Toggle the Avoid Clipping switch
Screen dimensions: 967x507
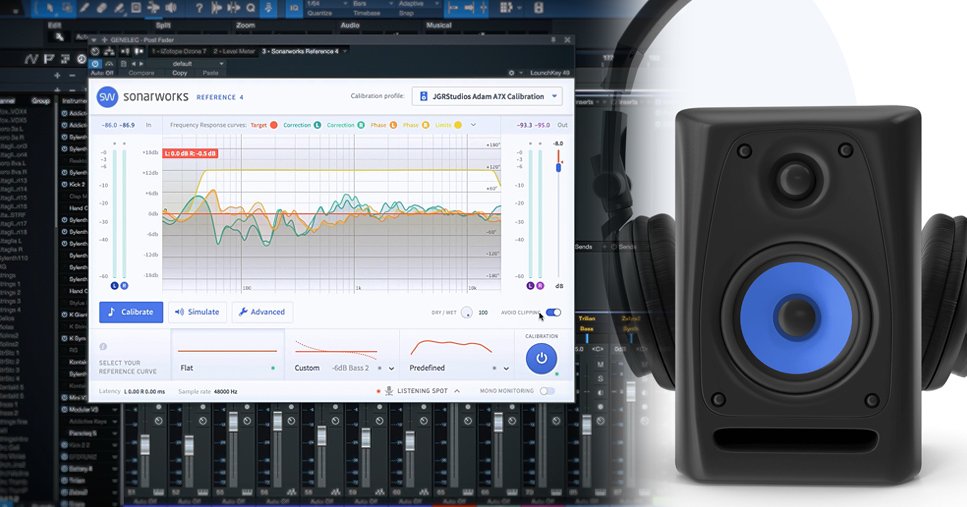pyautogui.click(x=553, y=312)
